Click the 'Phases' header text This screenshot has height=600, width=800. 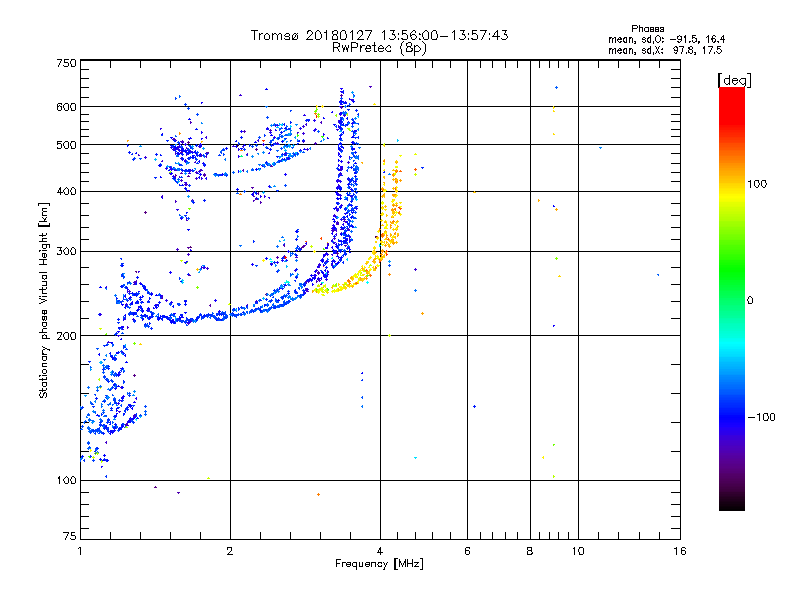(x=647, y=29)
